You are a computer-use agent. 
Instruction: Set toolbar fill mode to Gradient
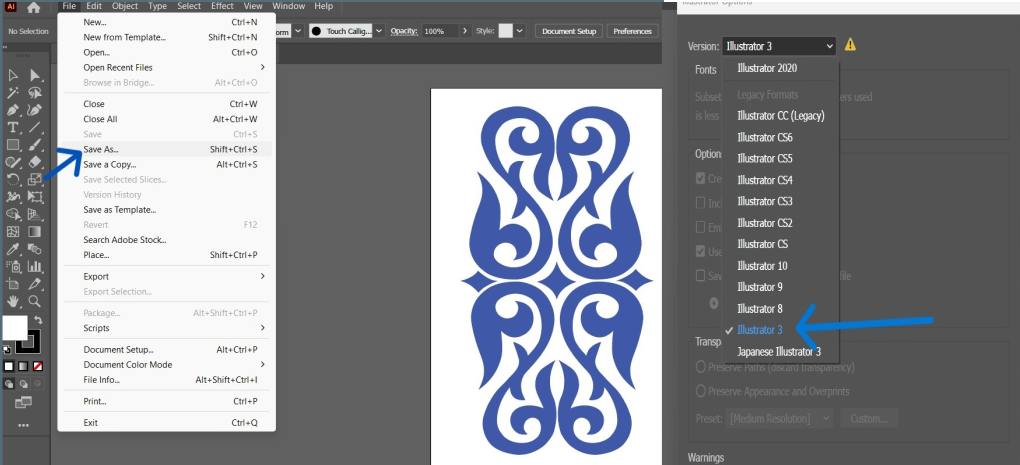[x=23, y=366]
